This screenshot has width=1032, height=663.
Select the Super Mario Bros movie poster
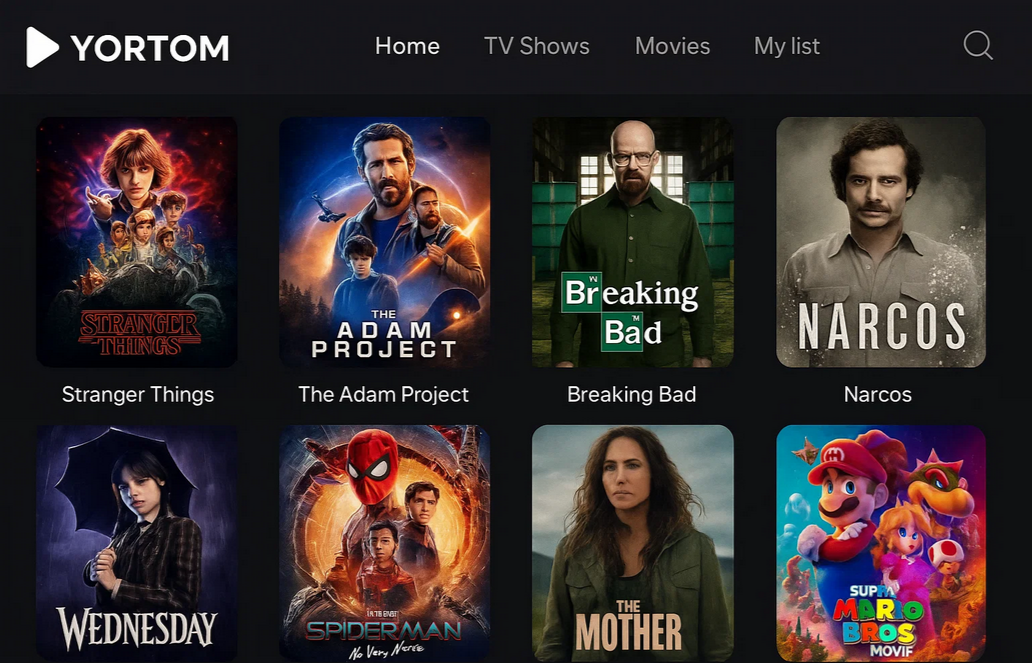point(881,544)
